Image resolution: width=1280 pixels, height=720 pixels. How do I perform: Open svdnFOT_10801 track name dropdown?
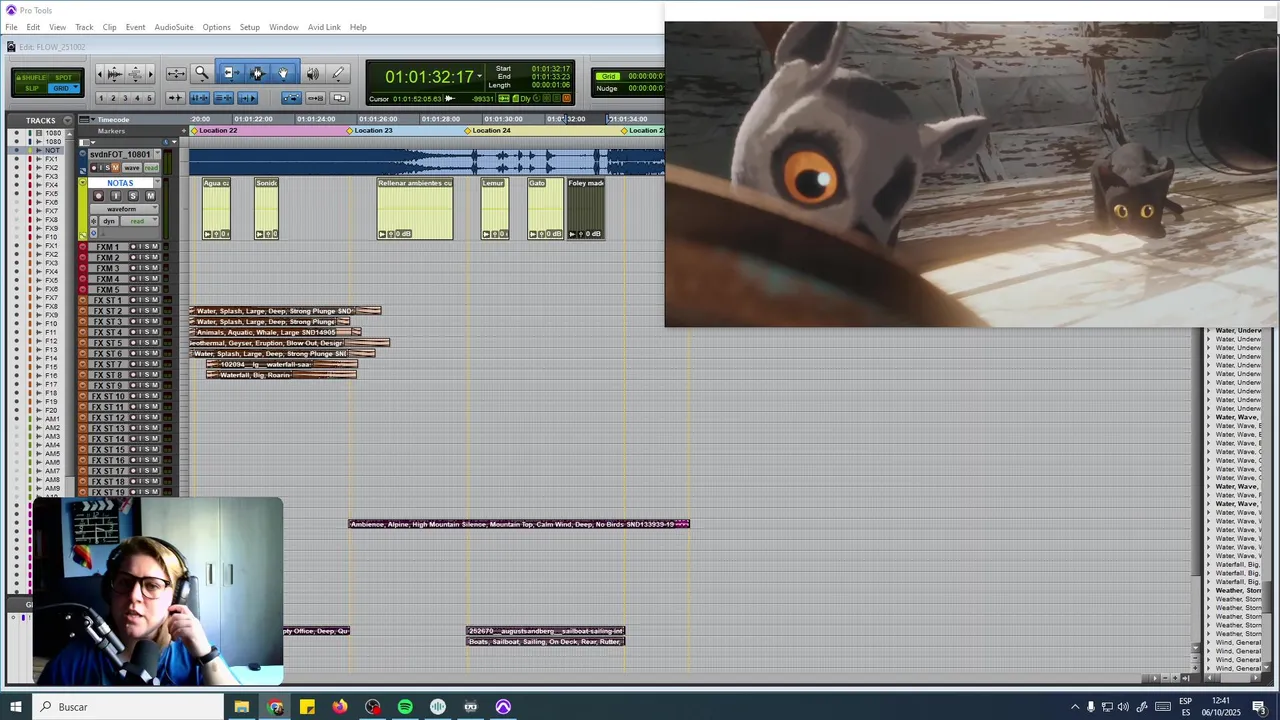tap(158, 154)
